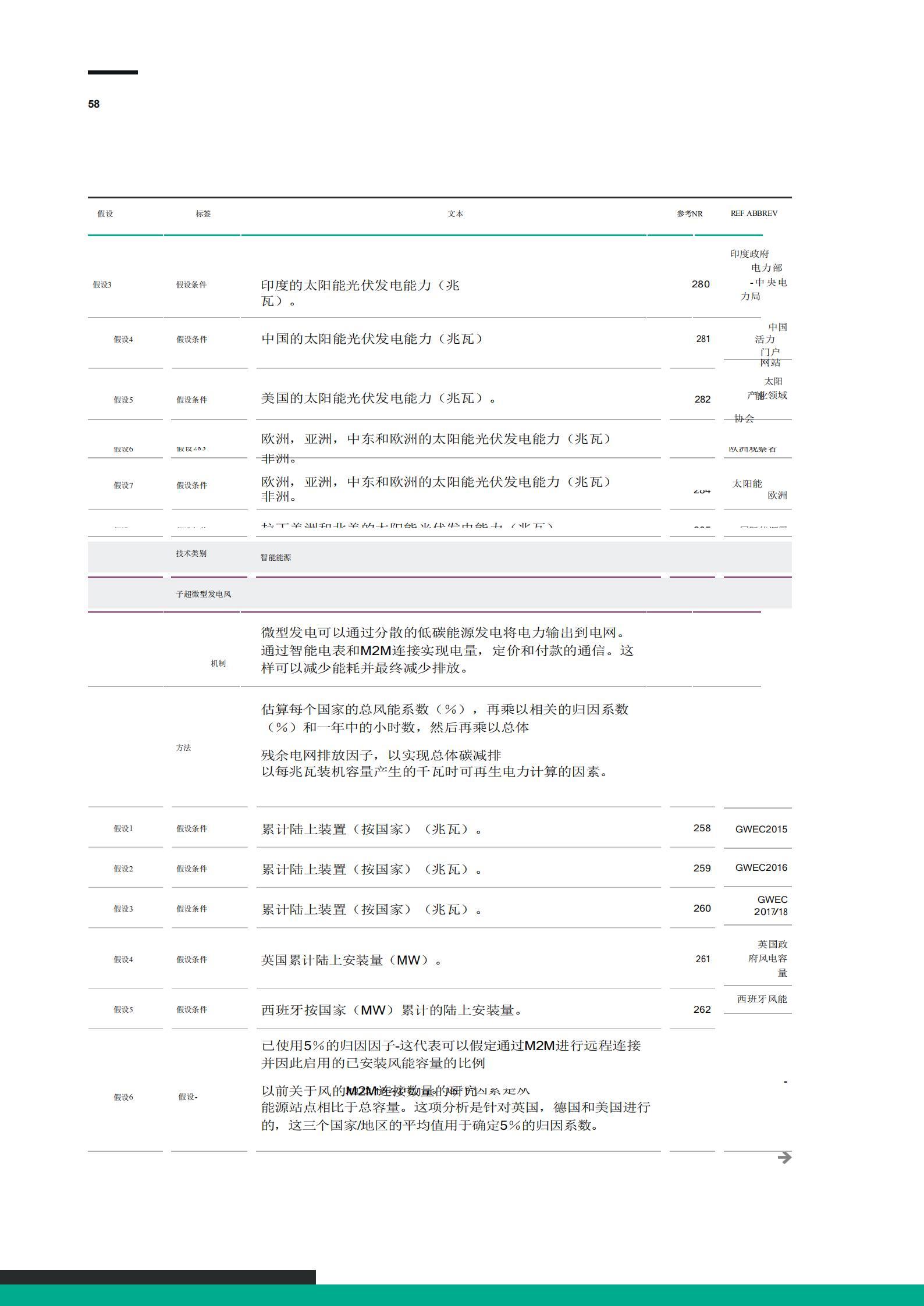924x1306 pixels.
Task: Click reference number 262
Action: 702,1009
